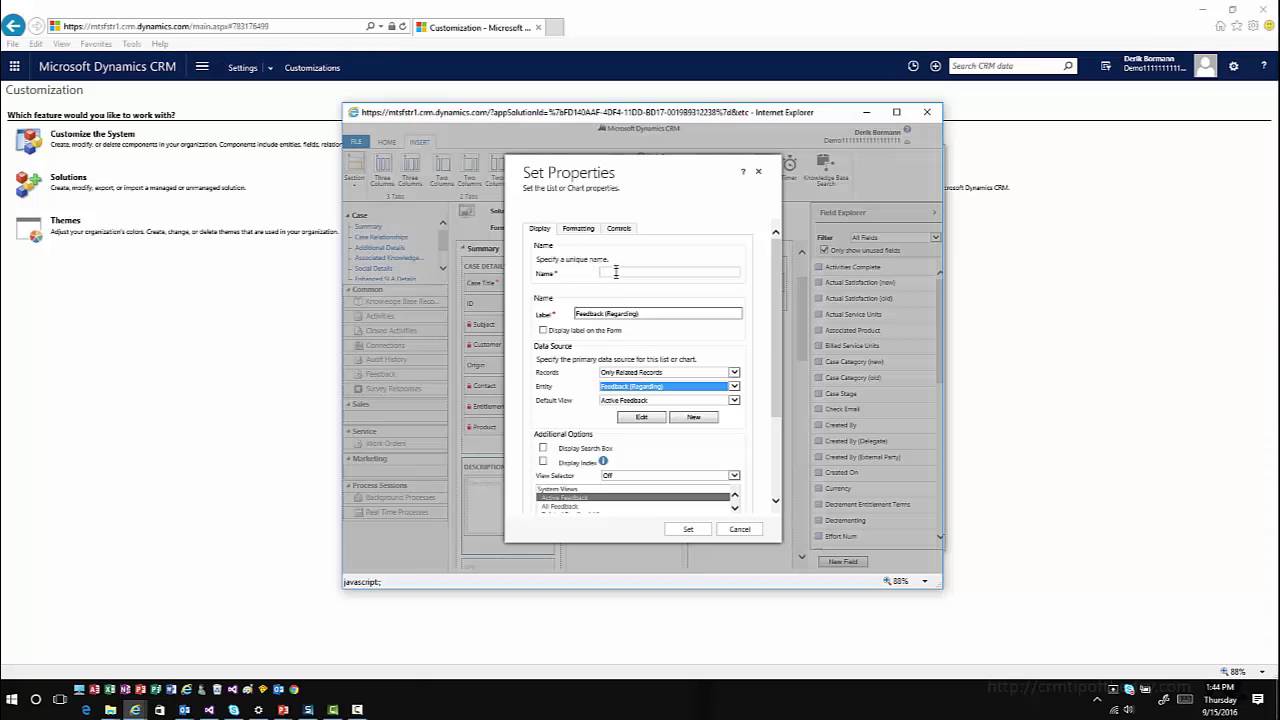Click the Display Index info icon
1280x720 pixels.
603,461
